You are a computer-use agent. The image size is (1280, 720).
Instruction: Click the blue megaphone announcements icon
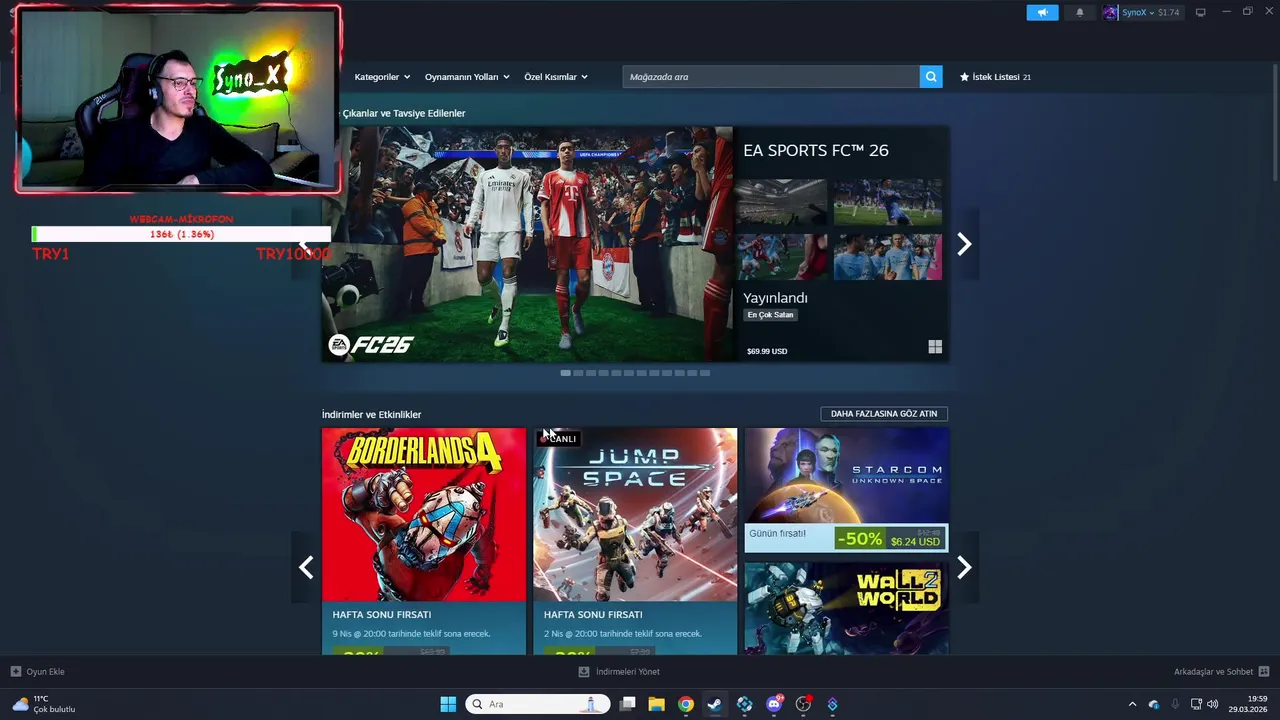coord(1042,13)
